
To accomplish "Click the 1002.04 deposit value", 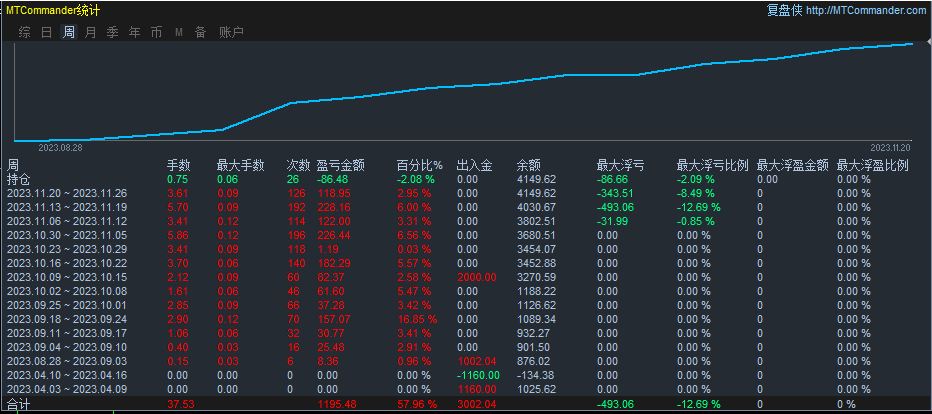I will point(476,361).
